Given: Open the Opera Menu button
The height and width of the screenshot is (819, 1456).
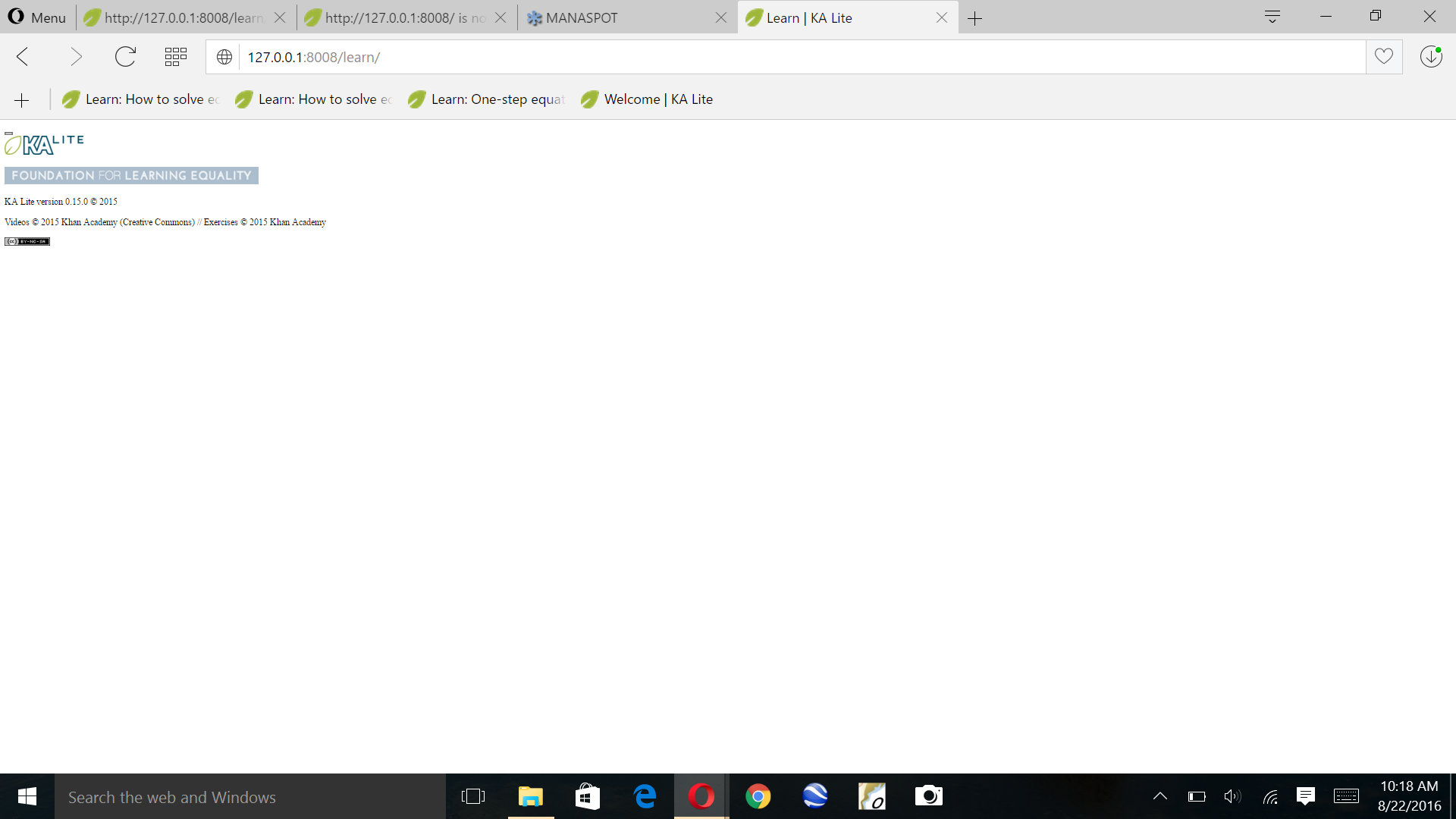Looking at the screenshot, I should tap(36, 17).
